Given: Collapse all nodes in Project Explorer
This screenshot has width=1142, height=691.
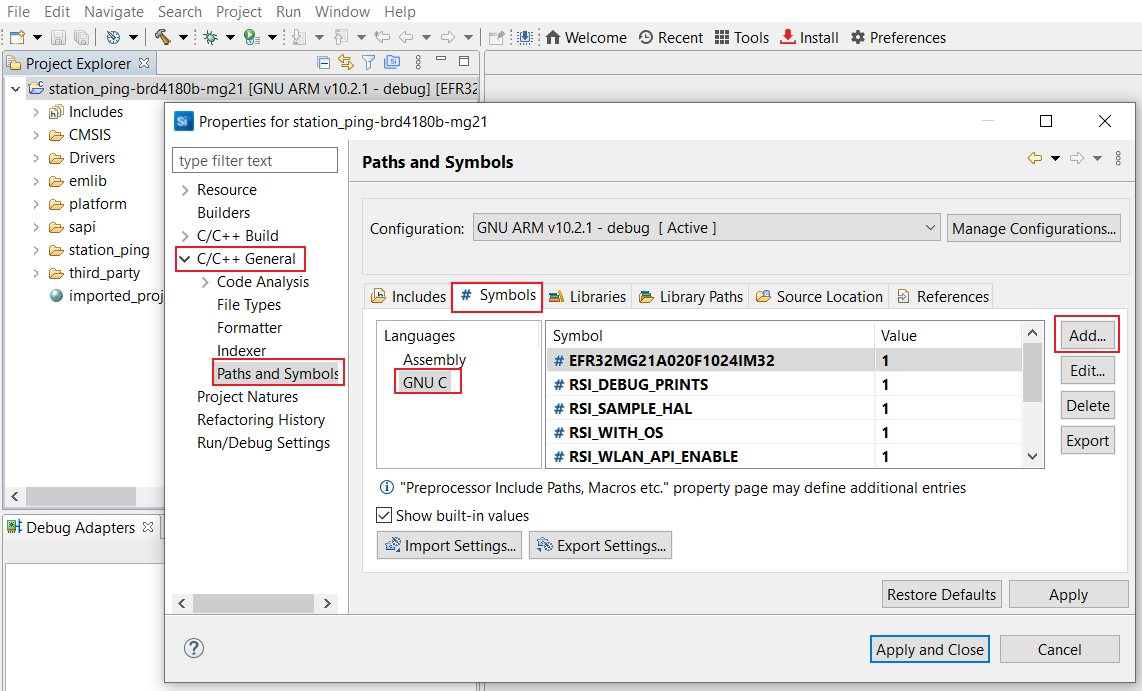Looking at the screenshot, I should point(323,62).
